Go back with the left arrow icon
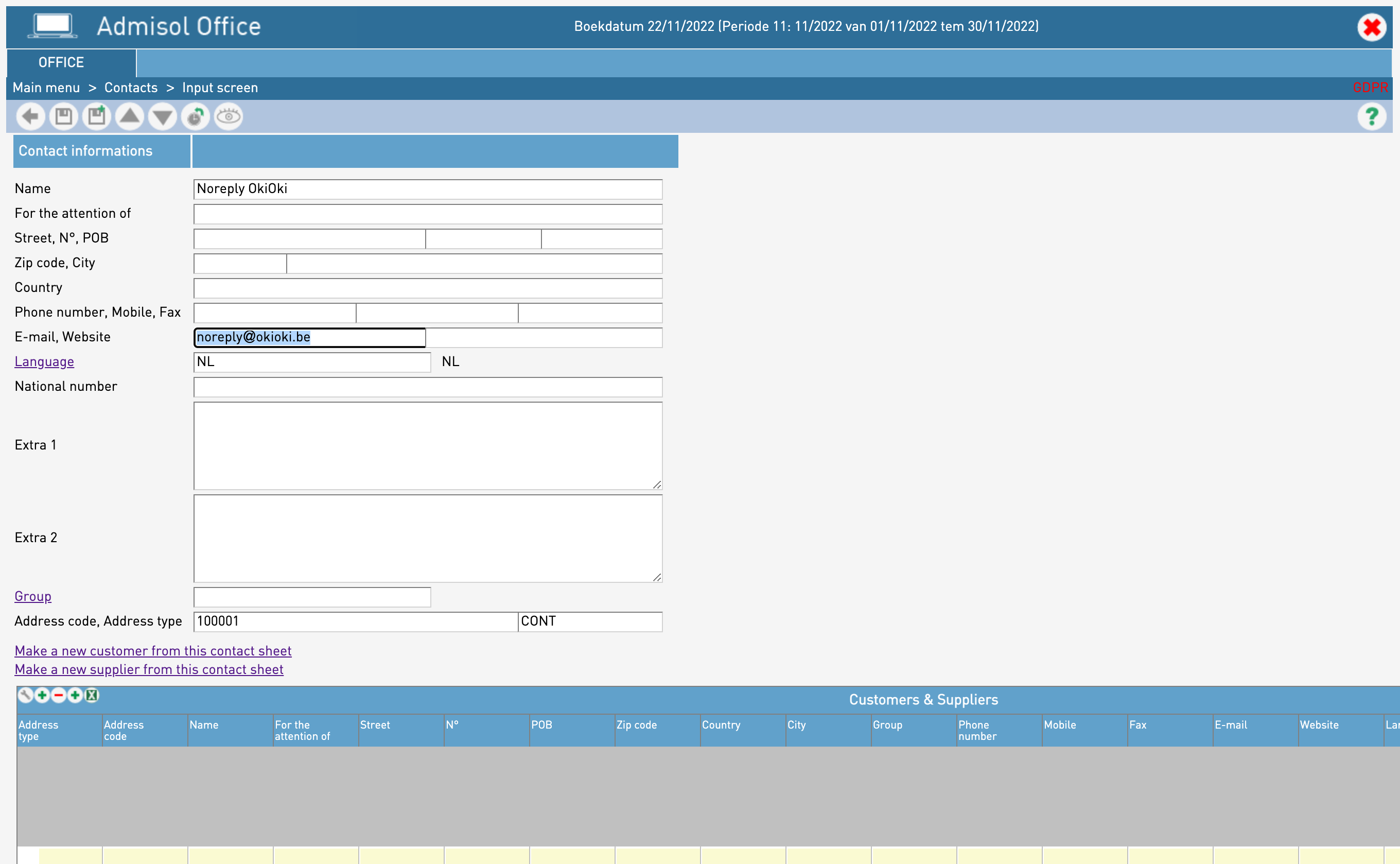Image resolution: width=1400 pixels, height=864 pixels. (x=30, y=117)
